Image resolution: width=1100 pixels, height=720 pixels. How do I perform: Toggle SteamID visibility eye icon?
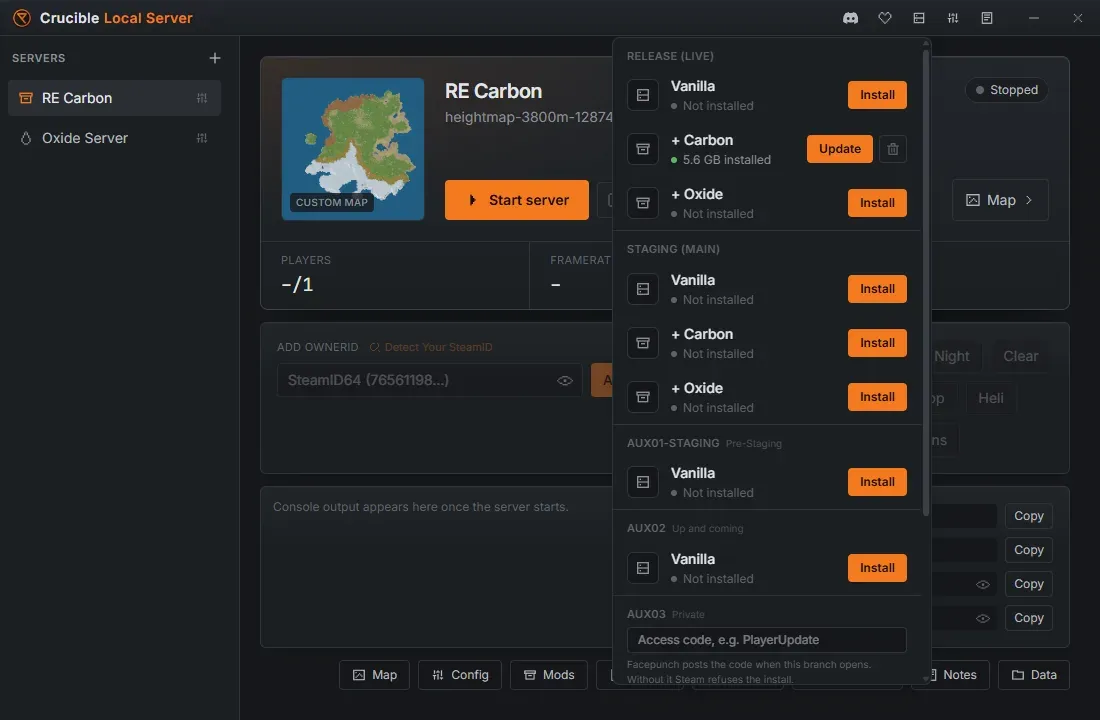click(x=565, y=380)
